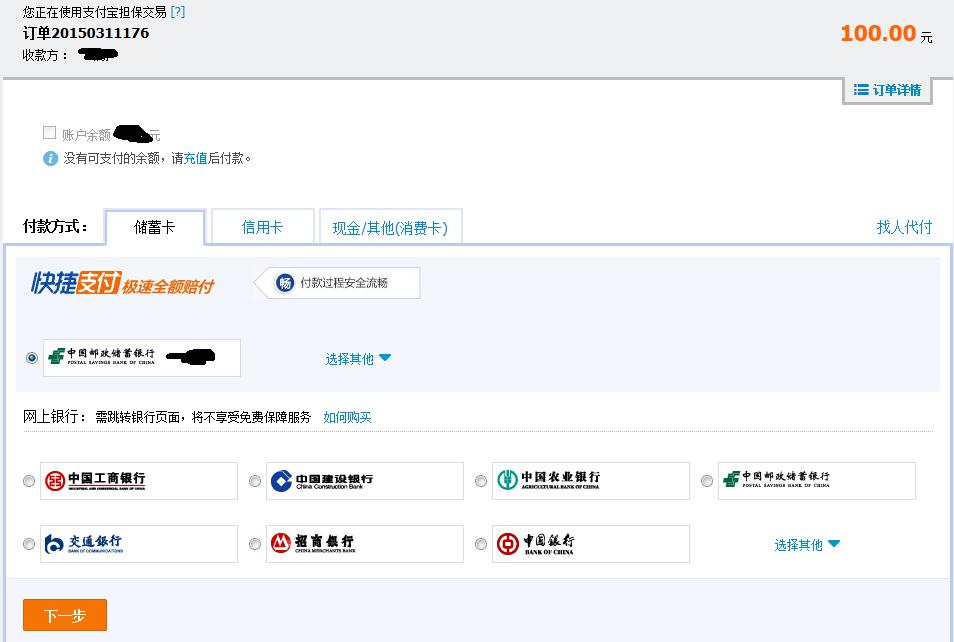Switch to the 信用卡 tab
The width and height of the screenshot is (954, 642).
pos(262,227)
